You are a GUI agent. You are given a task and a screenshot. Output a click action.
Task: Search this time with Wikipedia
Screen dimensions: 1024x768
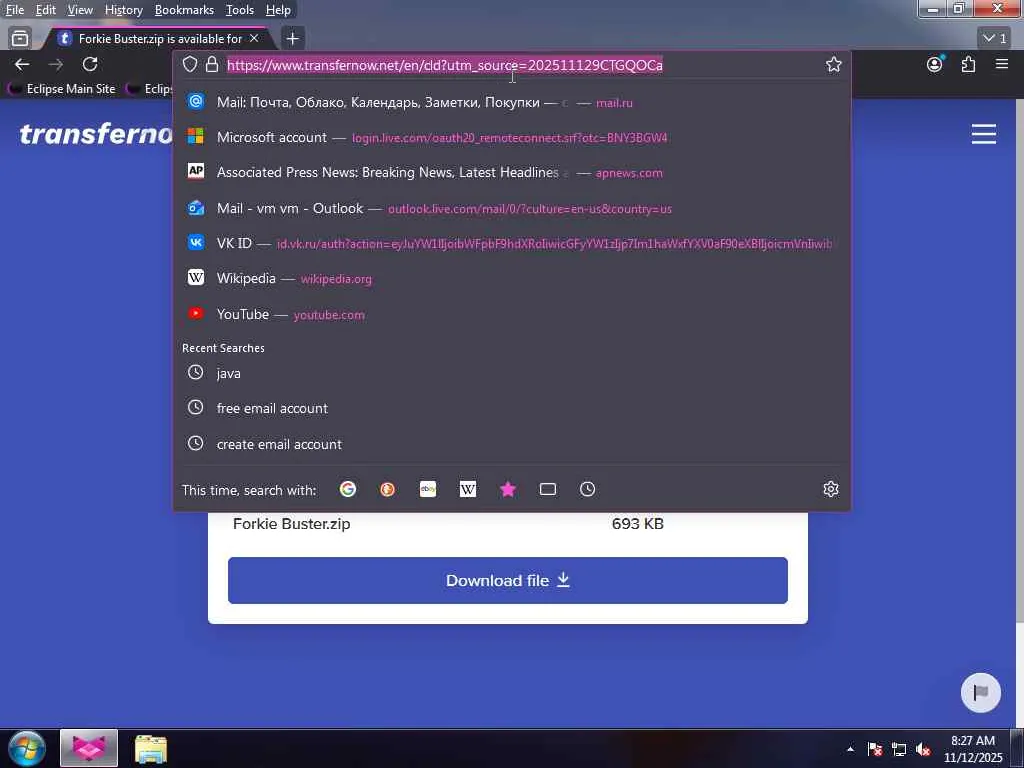coord(468,489)
